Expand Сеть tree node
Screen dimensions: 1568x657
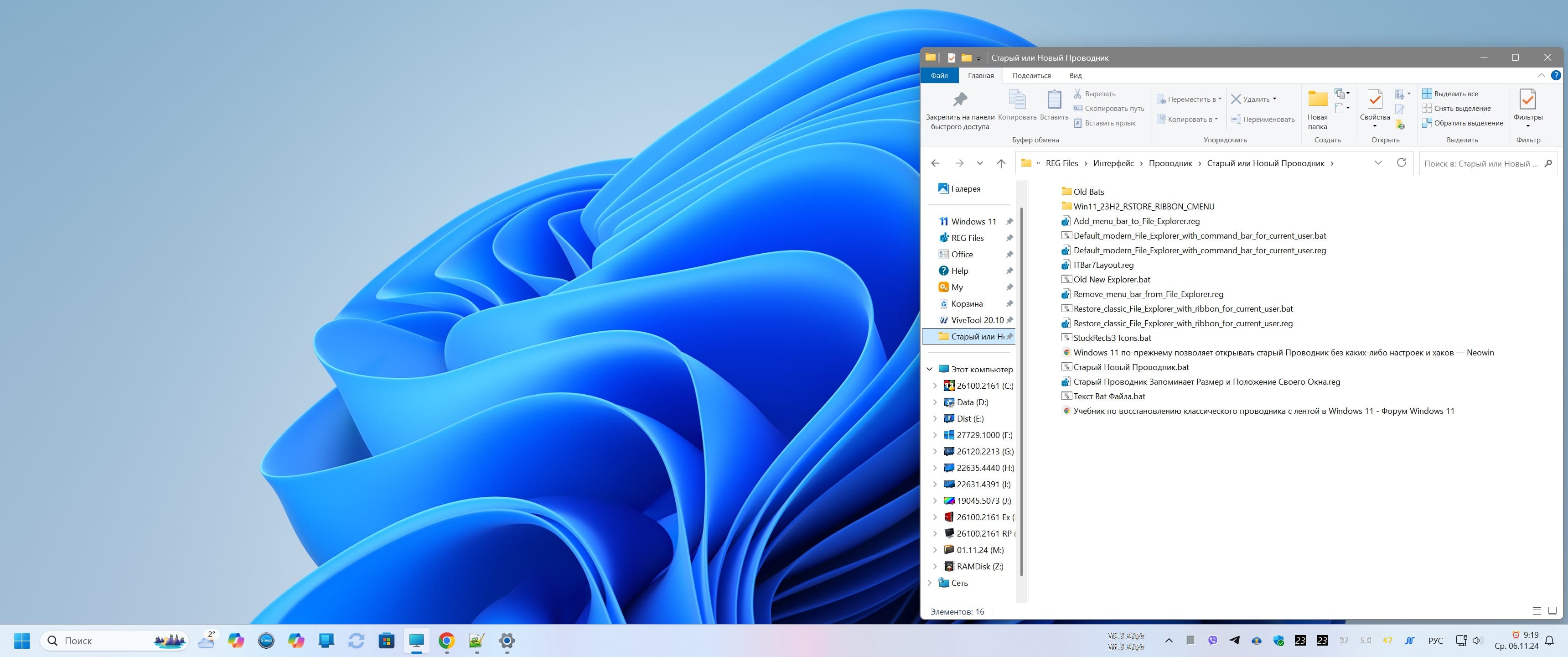(930, 583)
